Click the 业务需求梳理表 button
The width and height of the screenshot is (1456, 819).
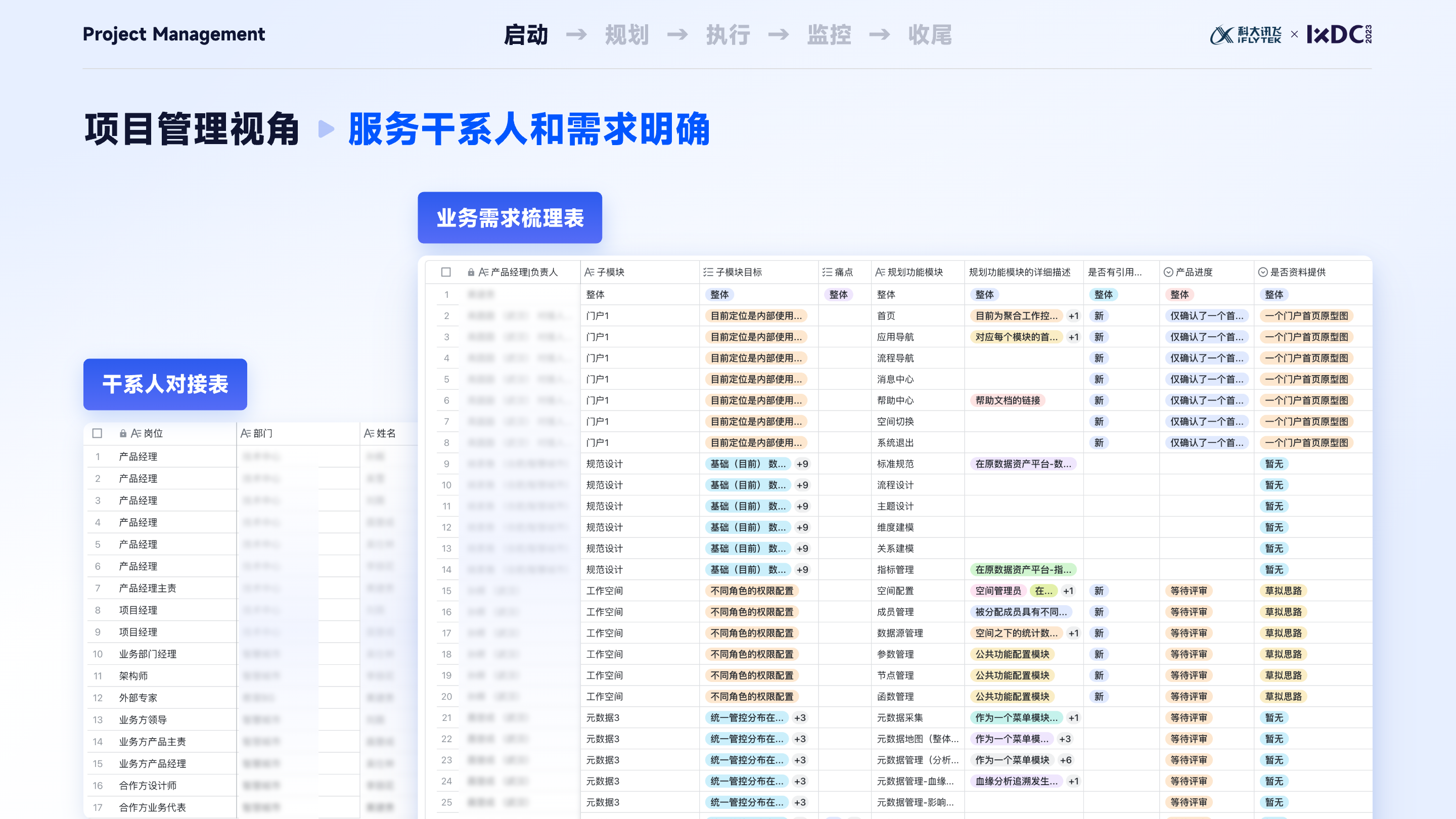coord(509,217)
